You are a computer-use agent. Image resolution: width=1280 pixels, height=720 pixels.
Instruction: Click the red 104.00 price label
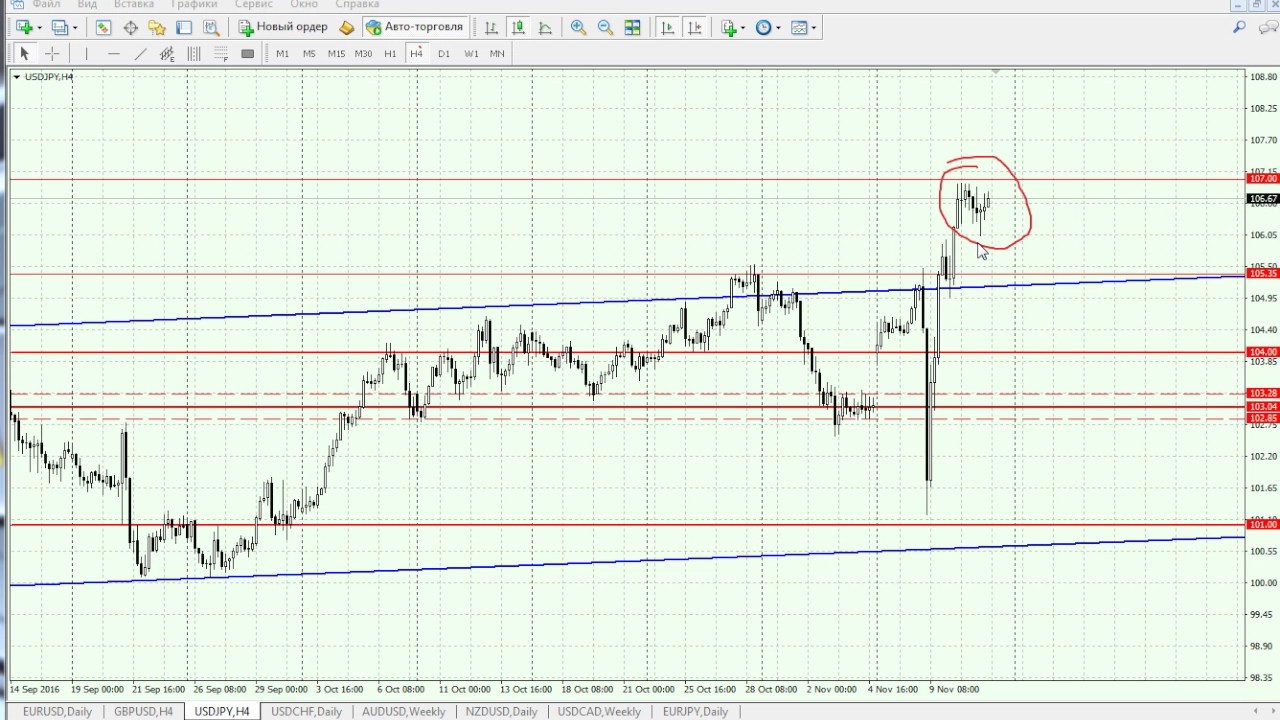click(x=1263, y=352)
